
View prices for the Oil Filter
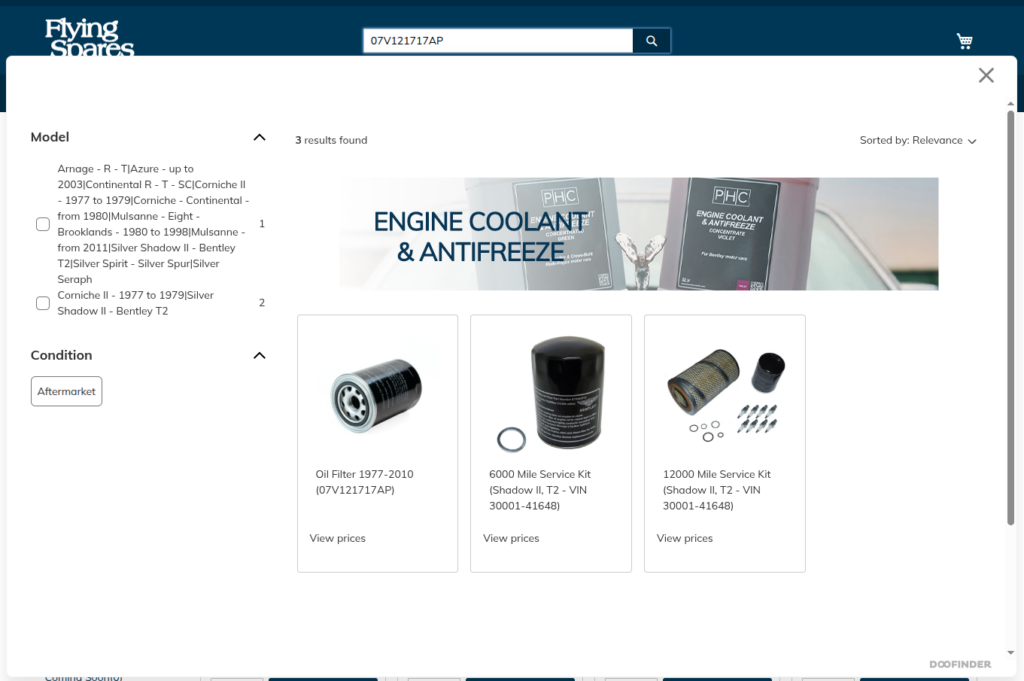tap(338, 538)
